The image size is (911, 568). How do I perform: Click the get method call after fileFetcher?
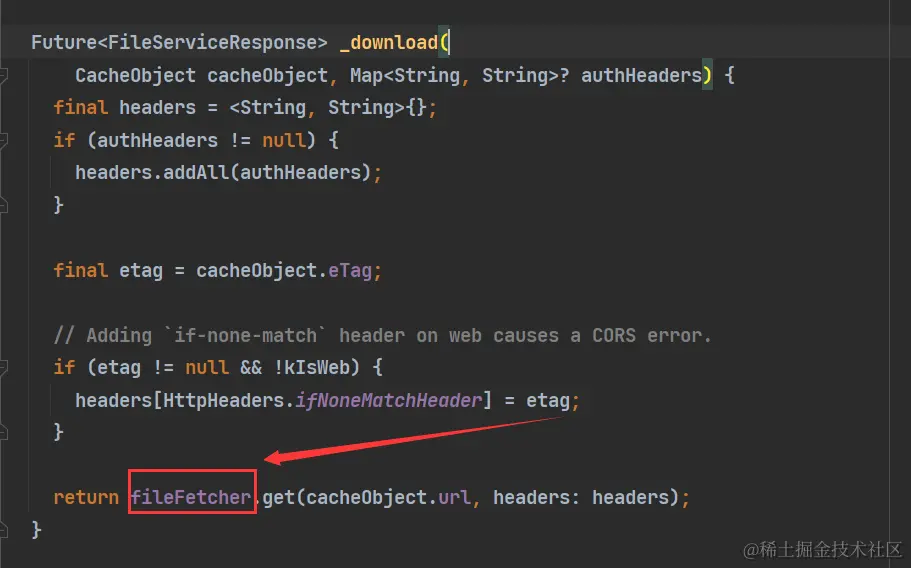tap(279, 497)
